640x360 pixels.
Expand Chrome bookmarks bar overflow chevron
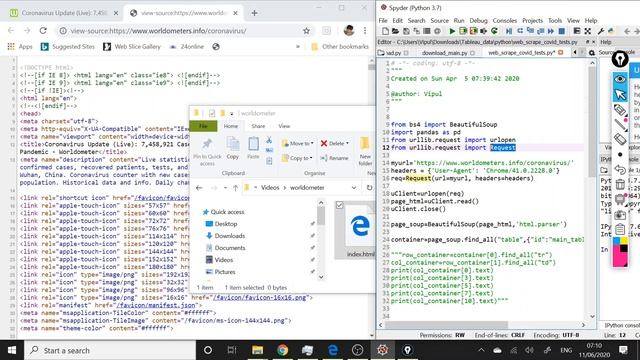(298, 47)
